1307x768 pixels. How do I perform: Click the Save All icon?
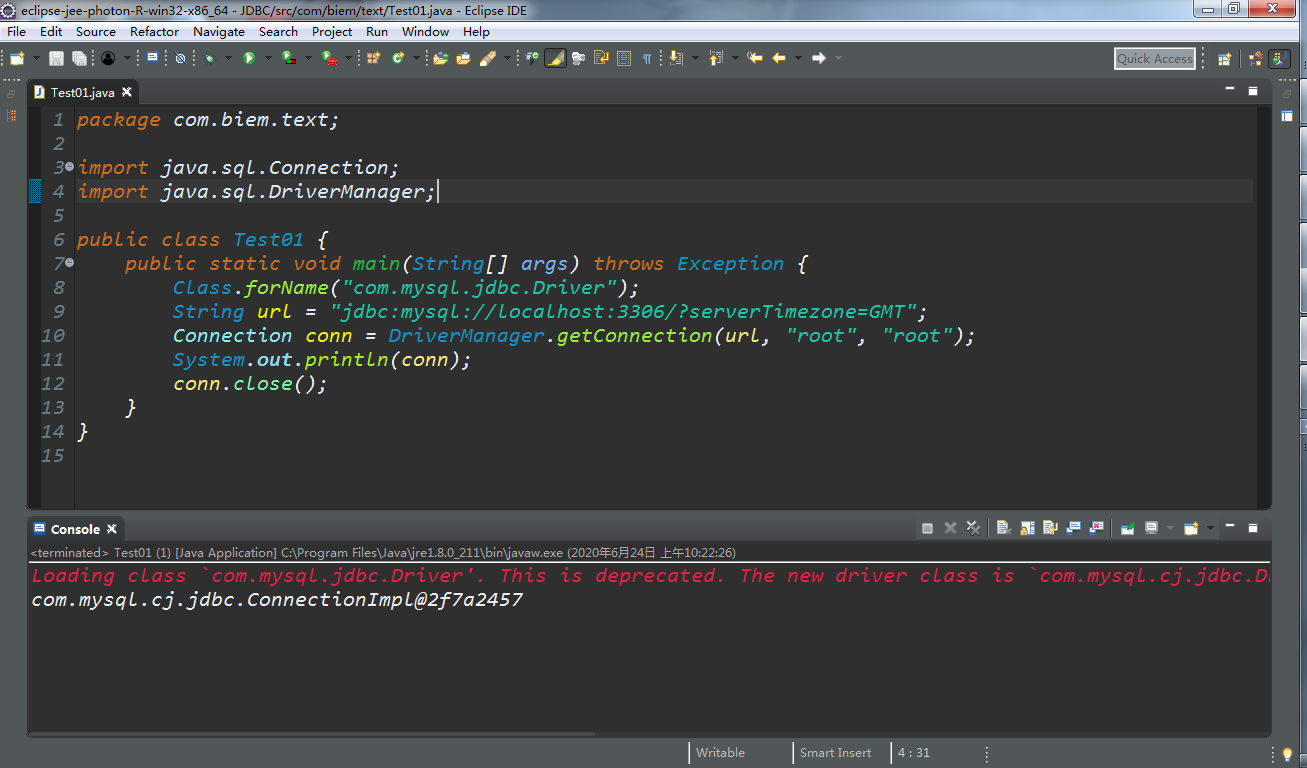pyautogui.click(x=79, y=58)
